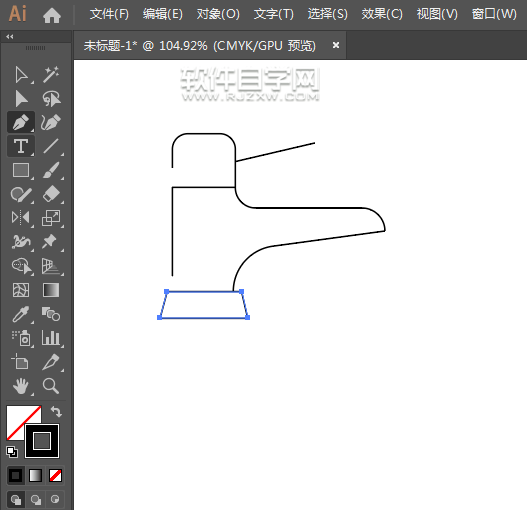527x510 pixels.
Task: Collapse the tools panel with double arrows
Action: (10, 37)
